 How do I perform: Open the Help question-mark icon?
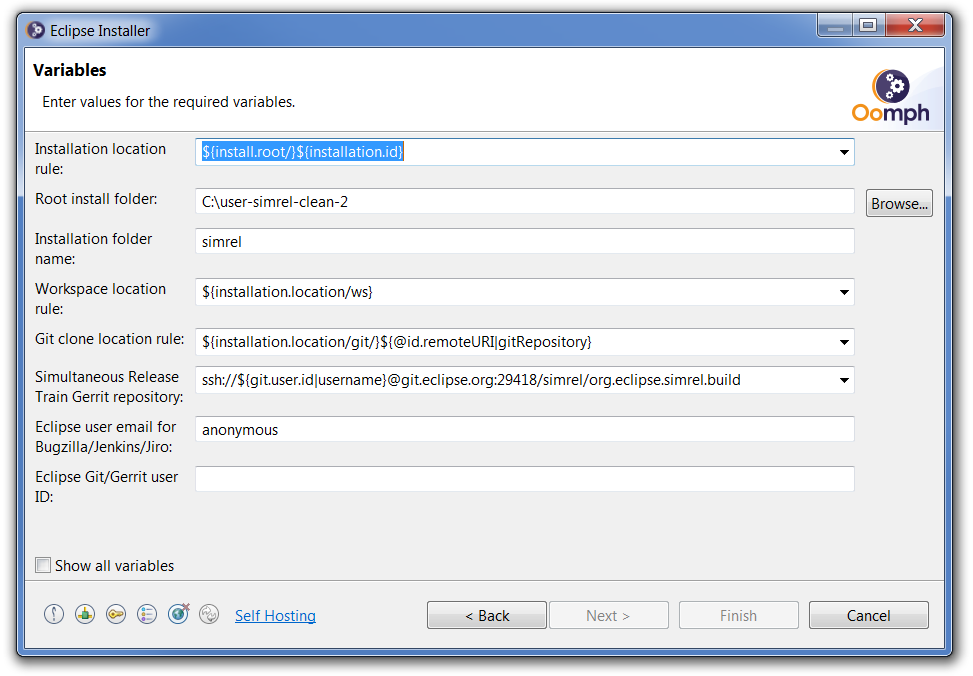(x=54, y=615)
